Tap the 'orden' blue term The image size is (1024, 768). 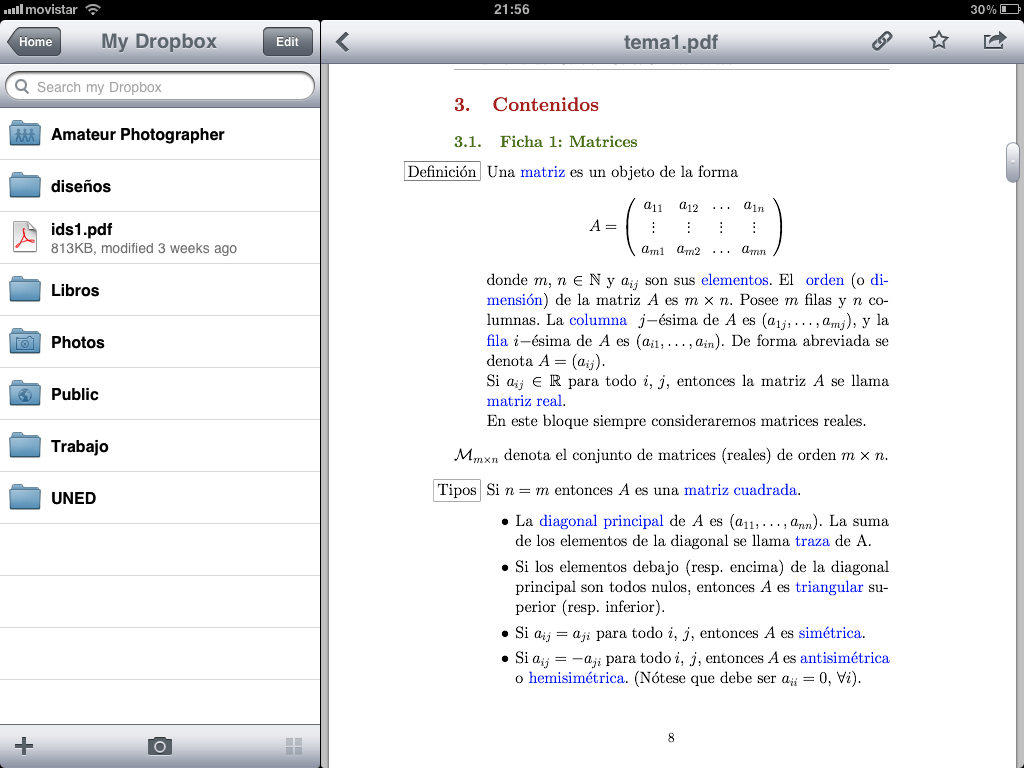tap(825, 280)
